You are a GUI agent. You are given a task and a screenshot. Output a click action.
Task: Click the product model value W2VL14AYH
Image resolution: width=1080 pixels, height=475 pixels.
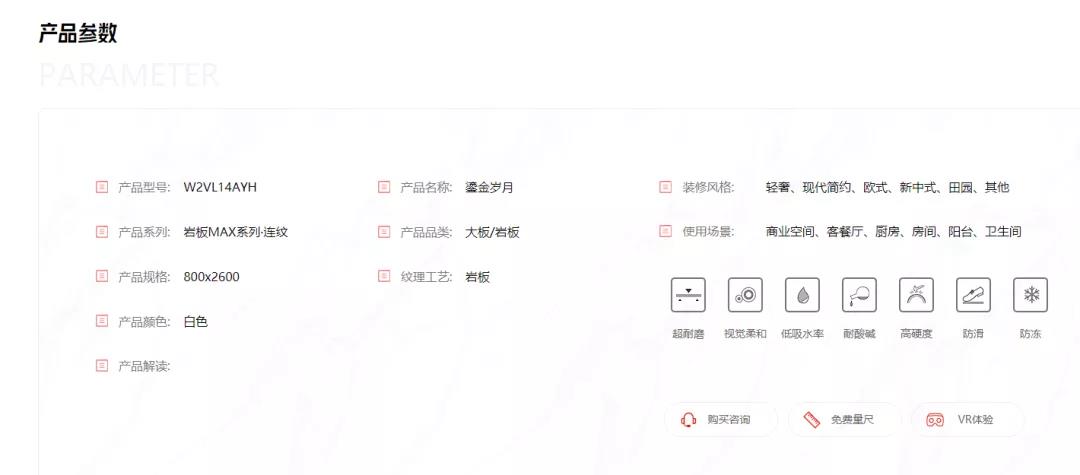220,187
